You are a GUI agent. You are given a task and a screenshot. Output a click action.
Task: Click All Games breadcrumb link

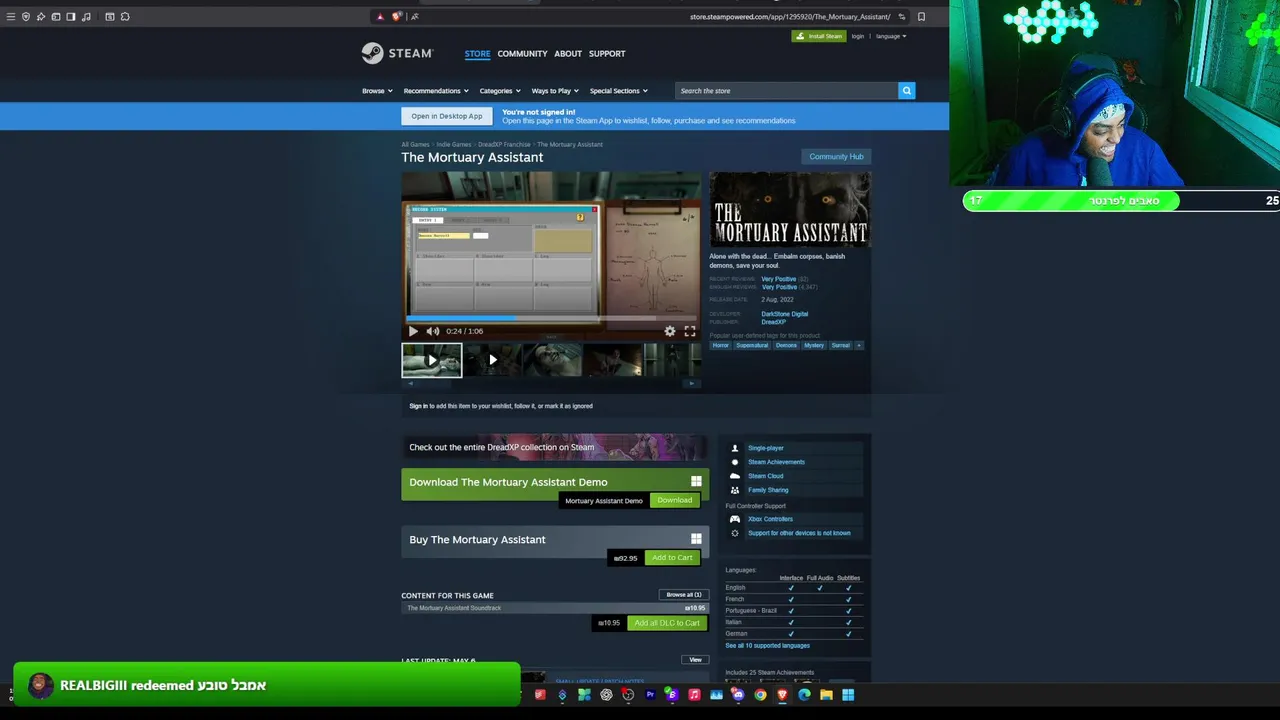tap(415, 145)
